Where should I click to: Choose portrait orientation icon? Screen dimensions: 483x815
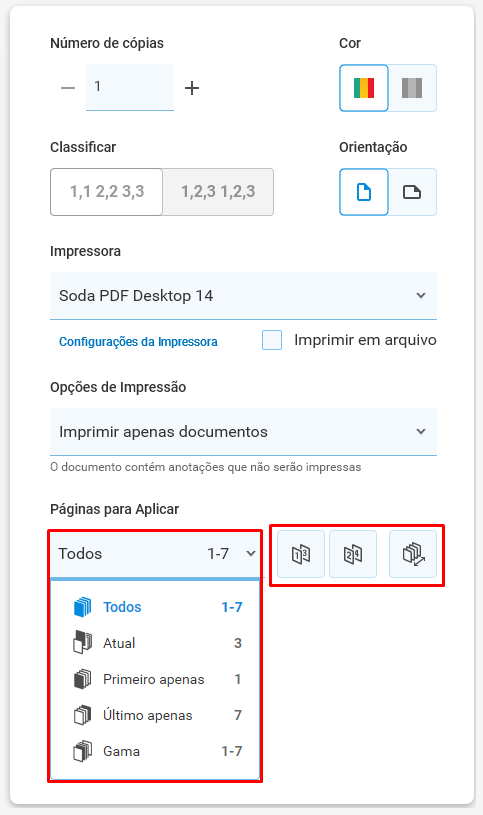tap(363, 192)
